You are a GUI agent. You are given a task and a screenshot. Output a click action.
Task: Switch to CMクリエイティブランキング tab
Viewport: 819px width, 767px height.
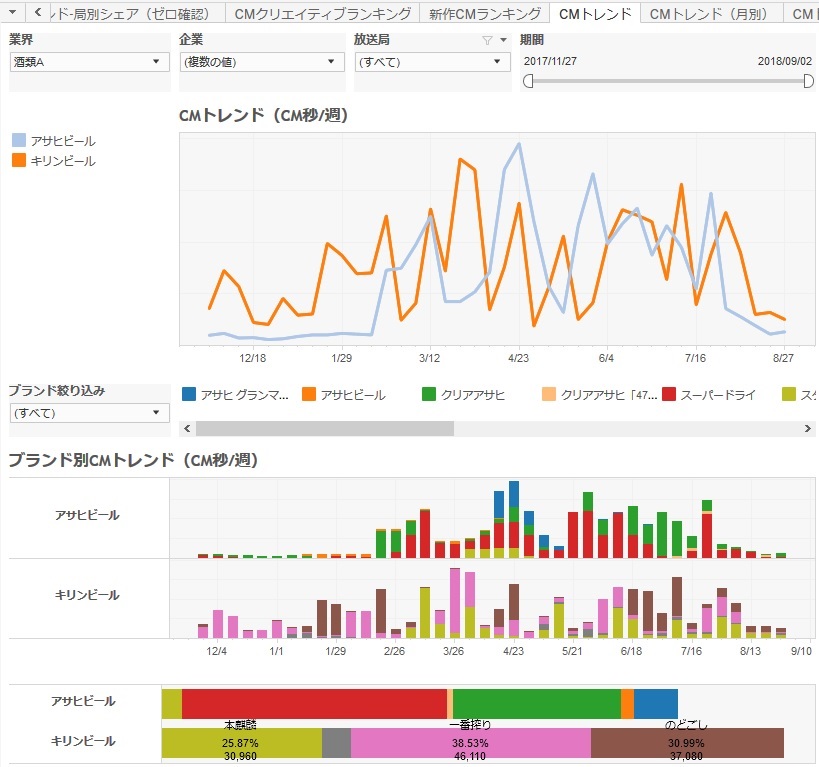322,14
